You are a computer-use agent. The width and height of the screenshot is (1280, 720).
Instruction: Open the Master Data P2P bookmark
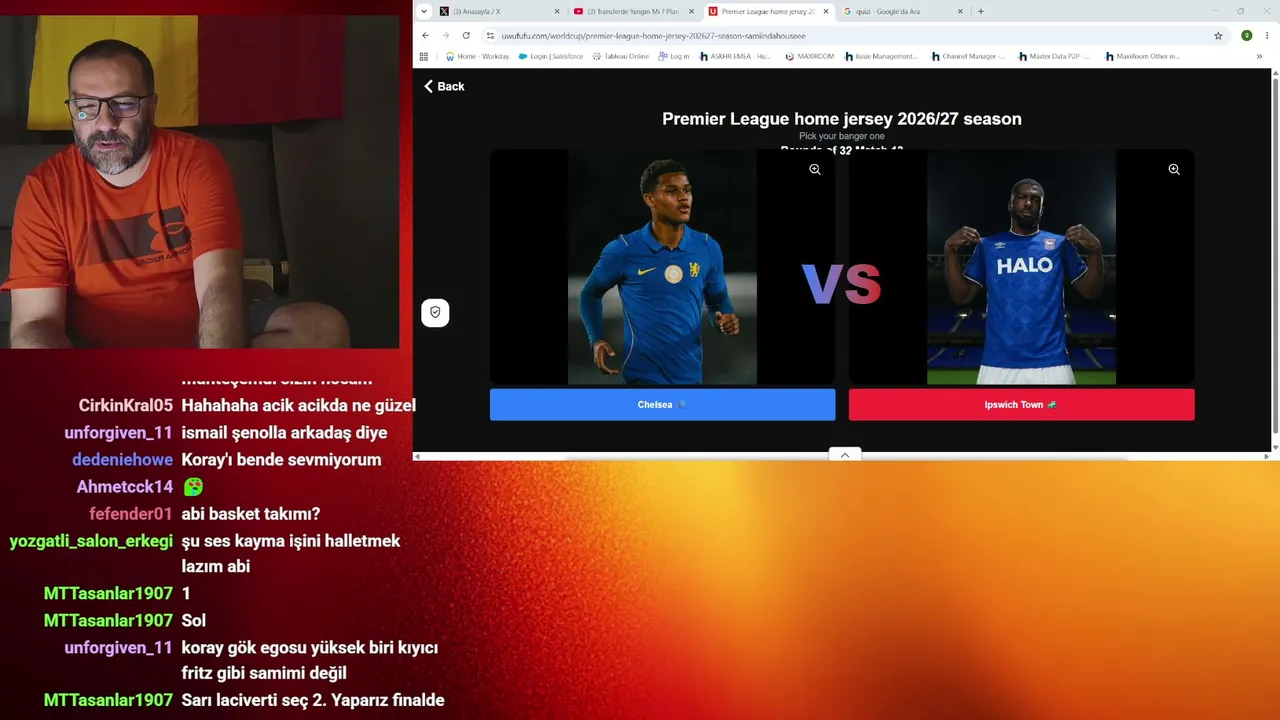pyautogui.click(x=1054, y=57)
